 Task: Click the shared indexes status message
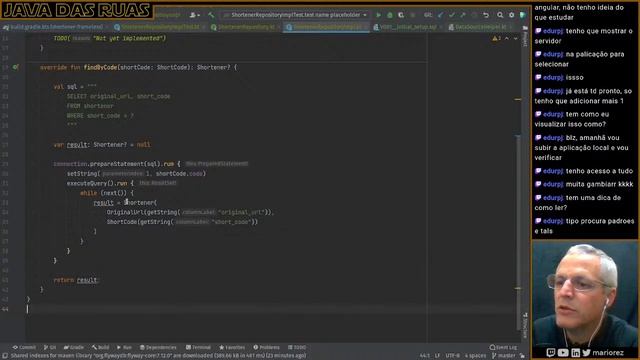click(x=158, y=356)
